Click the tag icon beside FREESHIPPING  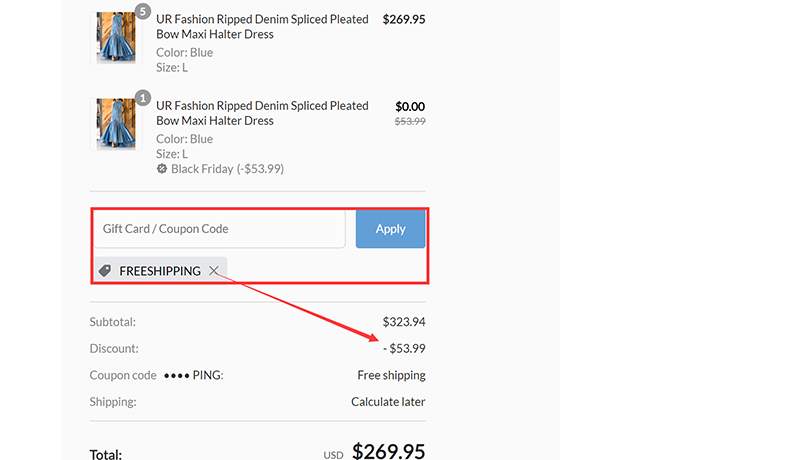coord(105,271)
